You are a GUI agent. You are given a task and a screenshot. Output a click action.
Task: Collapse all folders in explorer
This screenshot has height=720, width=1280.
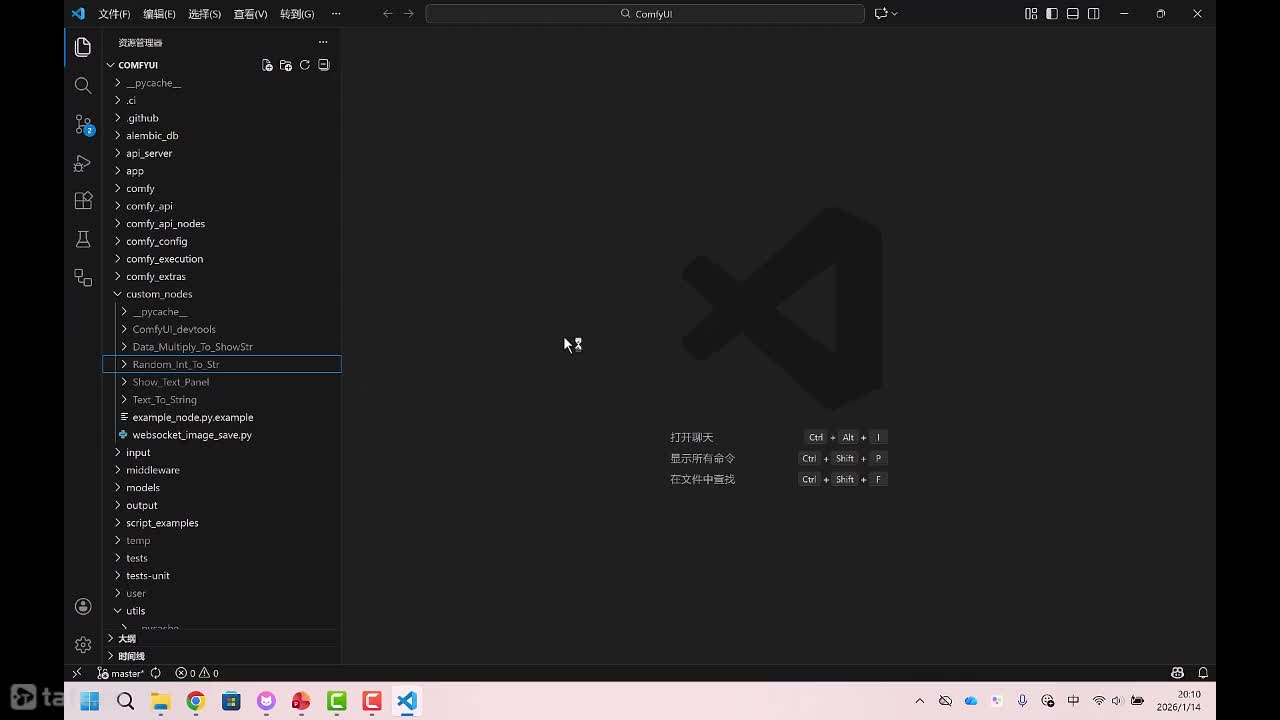coord(324,65)
